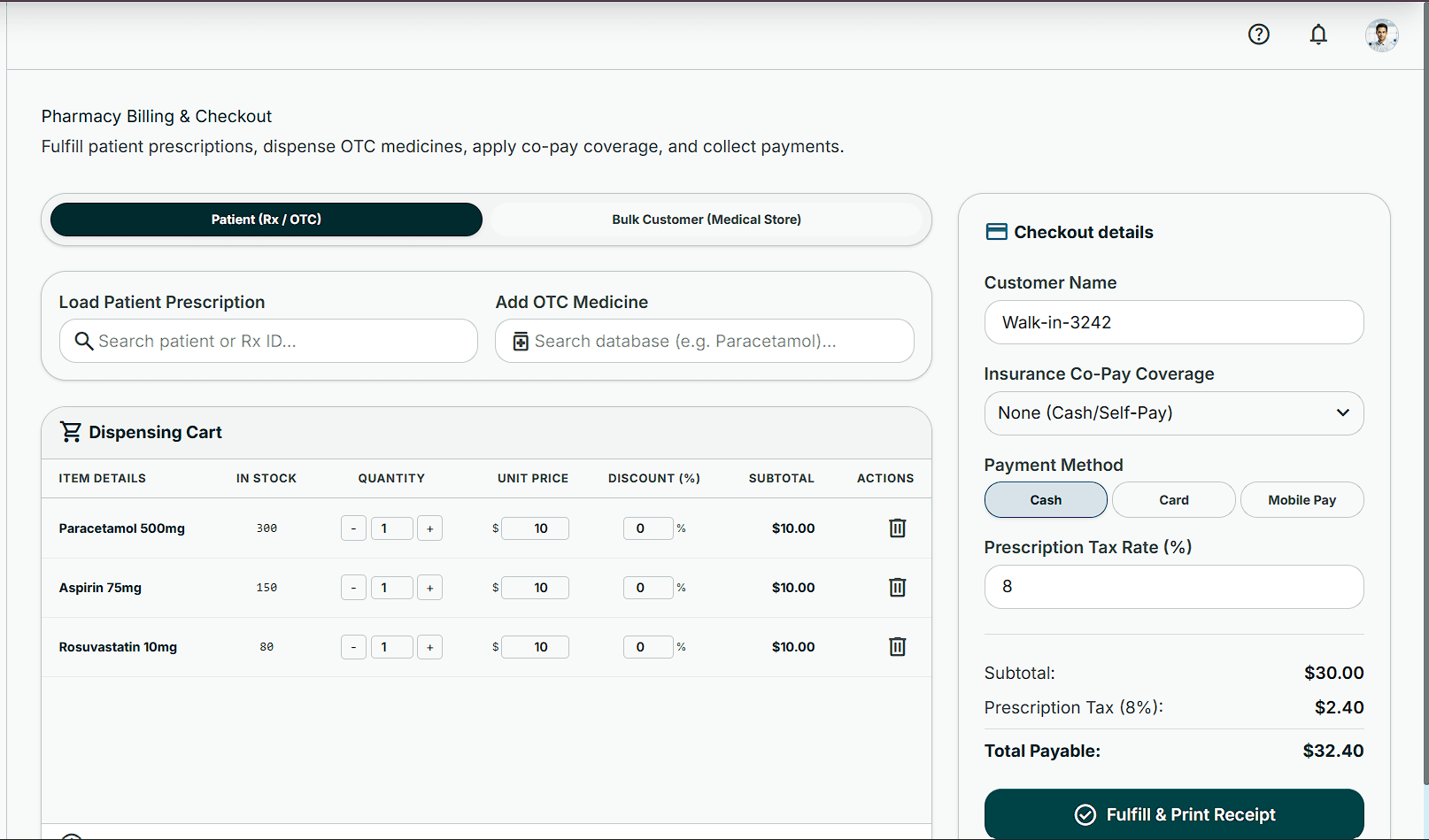Decrease Rosuvastatin 10mg quantity

tap(353, 647)
